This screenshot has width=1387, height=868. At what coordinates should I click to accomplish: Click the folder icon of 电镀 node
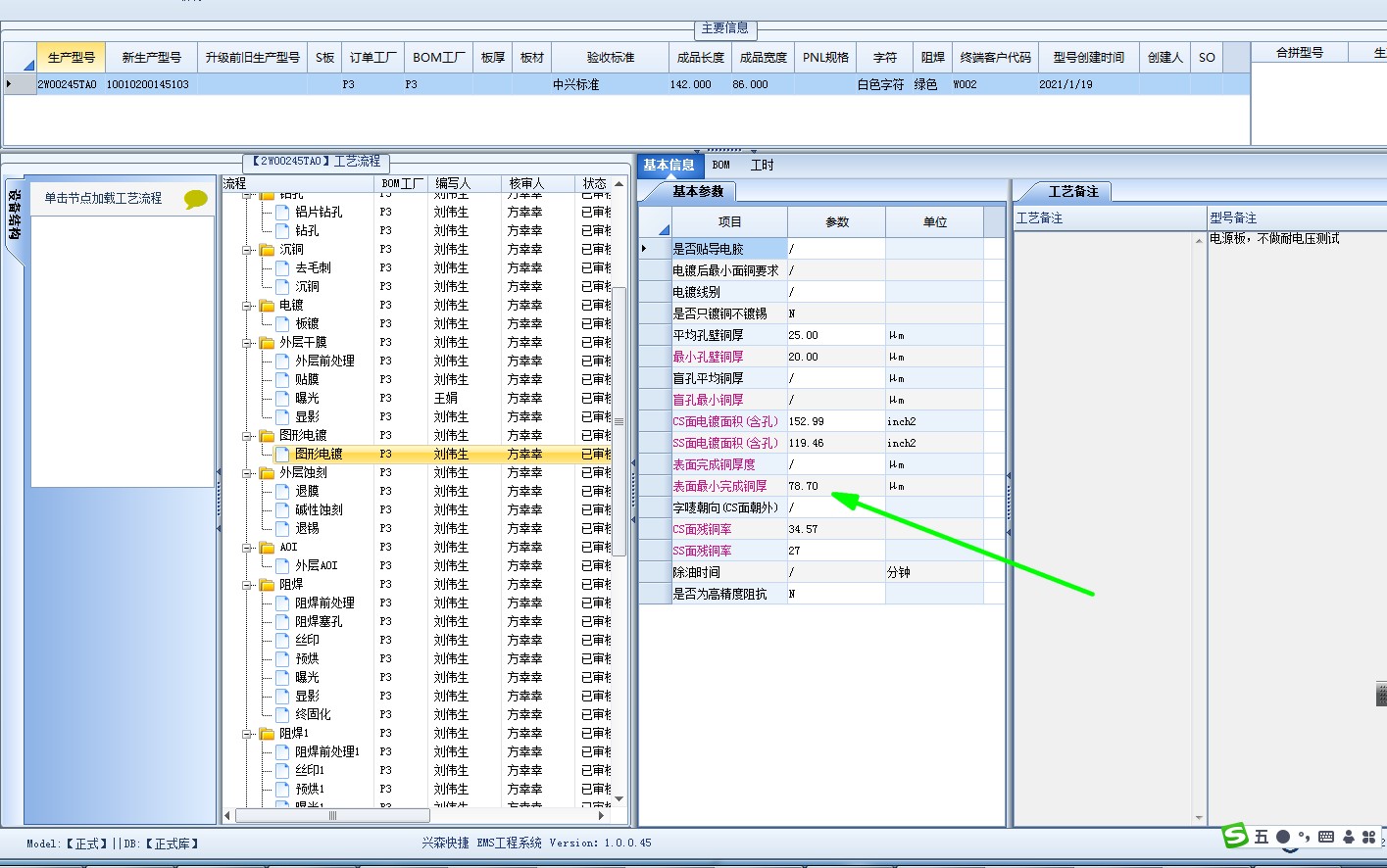267,306
